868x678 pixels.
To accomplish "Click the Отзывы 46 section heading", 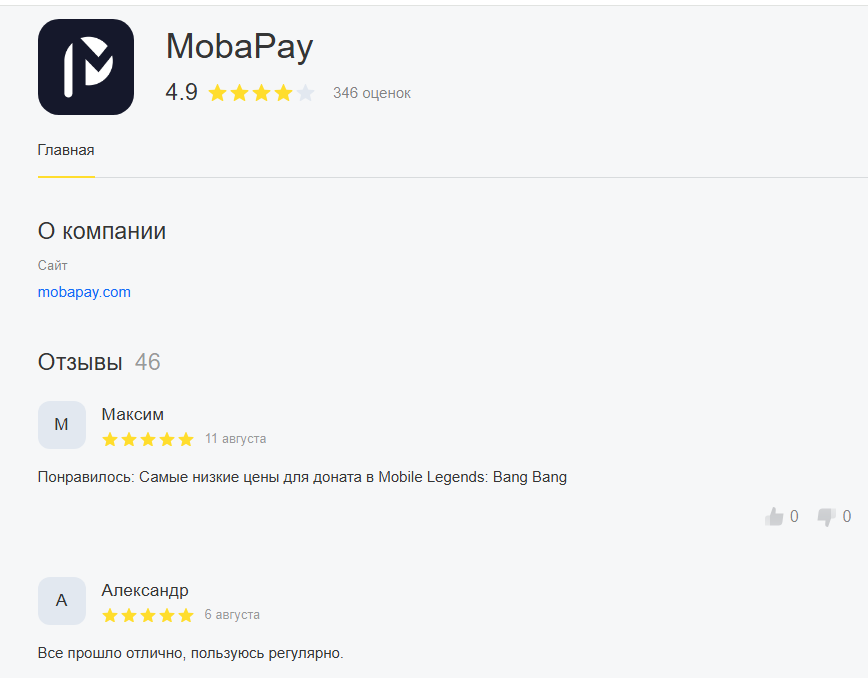I will (x=99, y=362).
